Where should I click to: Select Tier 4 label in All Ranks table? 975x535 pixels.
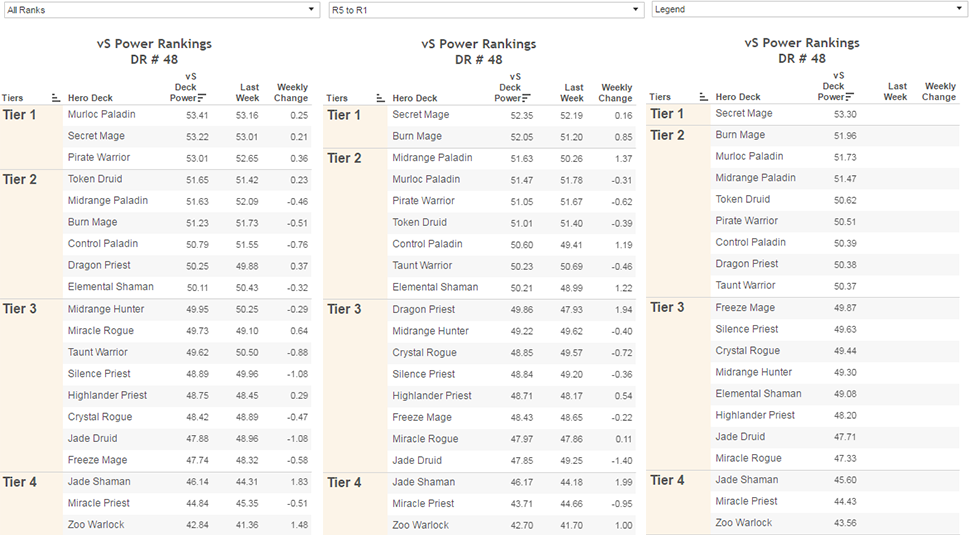click(x=19, y=482)
